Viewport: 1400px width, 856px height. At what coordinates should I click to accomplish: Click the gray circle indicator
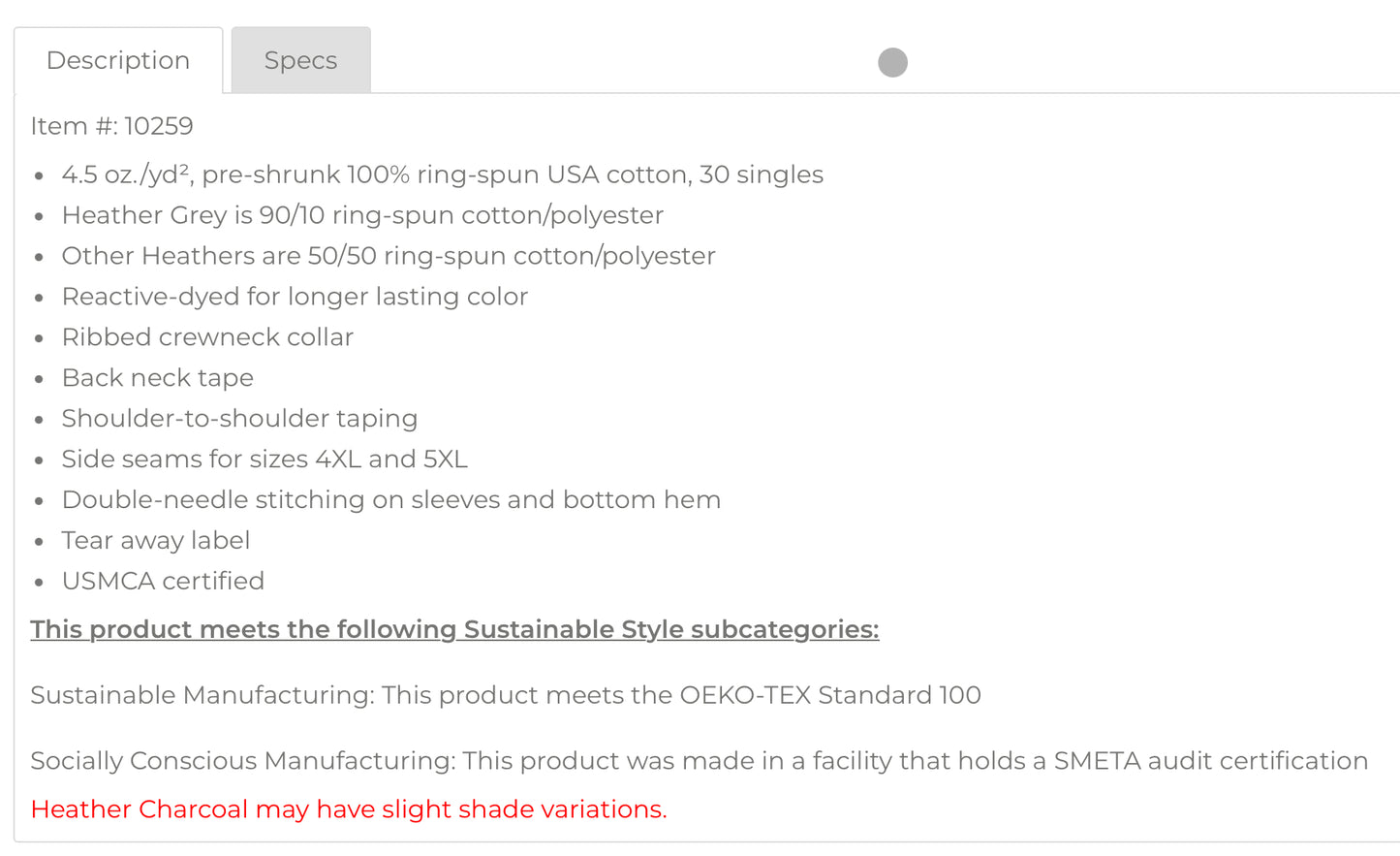point(892,63)
